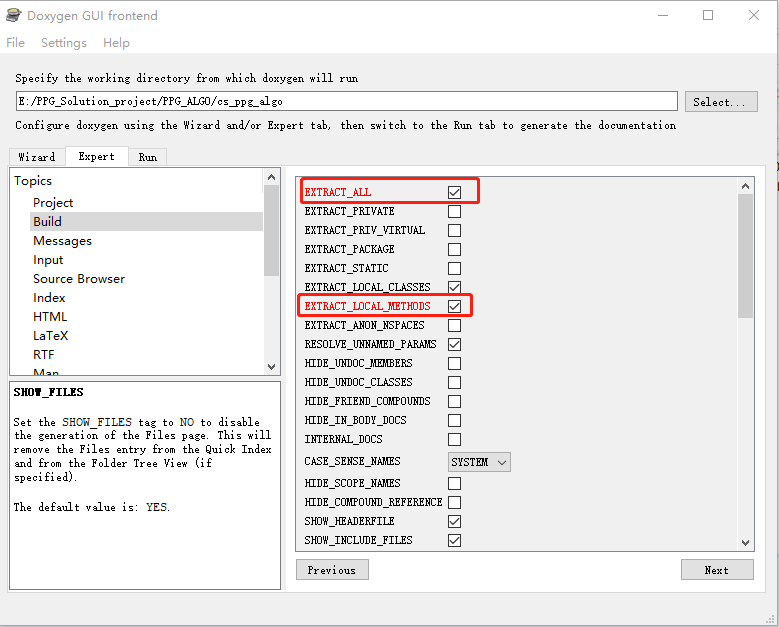The height and width of the screenshot is (627, 779).
Task: Enable the EXTRACT_PRIV_VIRTUAL checkbox
Action: click(454, 231)
